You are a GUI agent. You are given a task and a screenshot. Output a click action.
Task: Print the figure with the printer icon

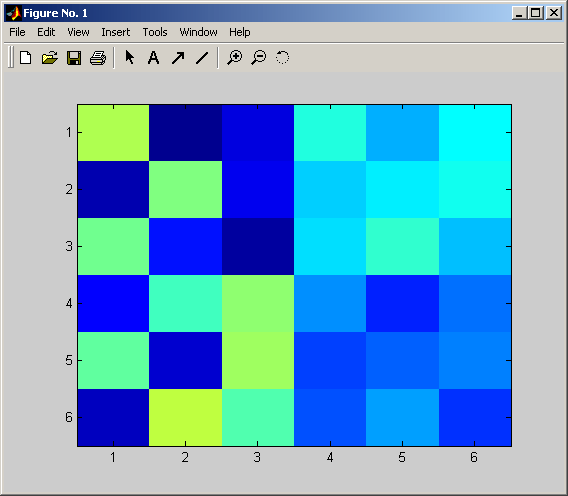click(98, 58)
